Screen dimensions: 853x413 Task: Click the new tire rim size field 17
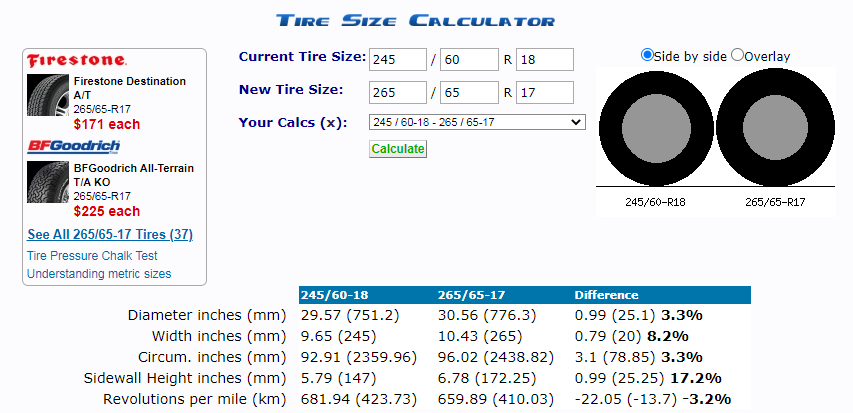pos(544,93)
